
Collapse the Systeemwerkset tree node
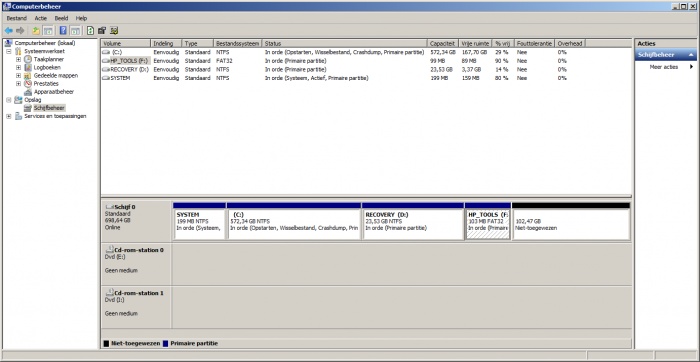tap(8, 51)
